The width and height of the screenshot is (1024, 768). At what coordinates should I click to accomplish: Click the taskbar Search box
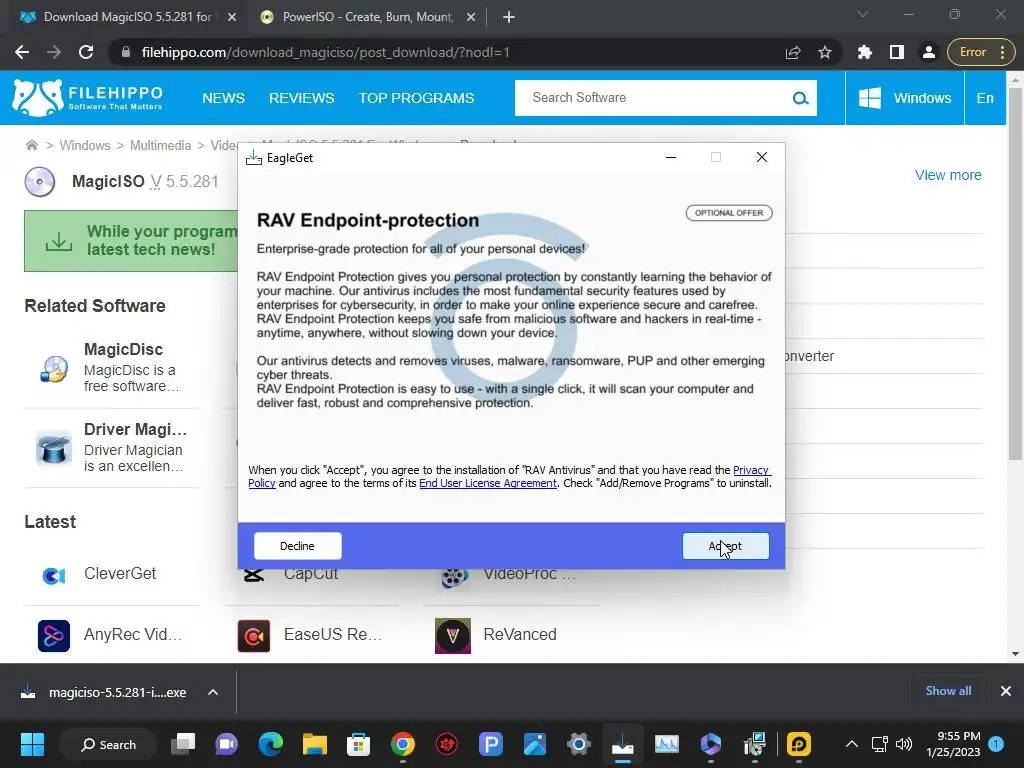click(x=108, y=744)
